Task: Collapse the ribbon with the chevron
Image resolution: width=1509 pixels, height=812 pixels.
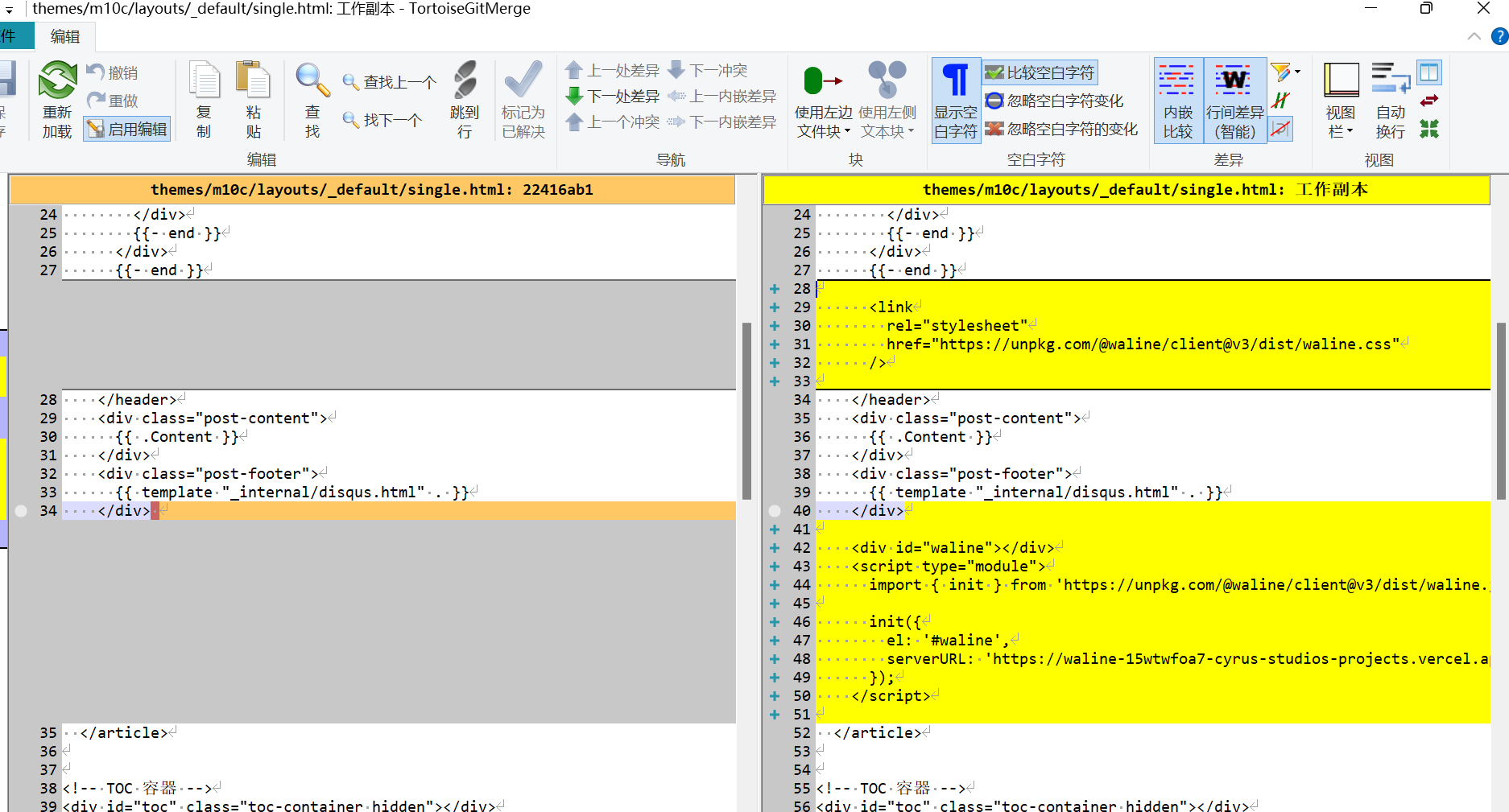Action: pyautogui.click(x=1474, y=36)
